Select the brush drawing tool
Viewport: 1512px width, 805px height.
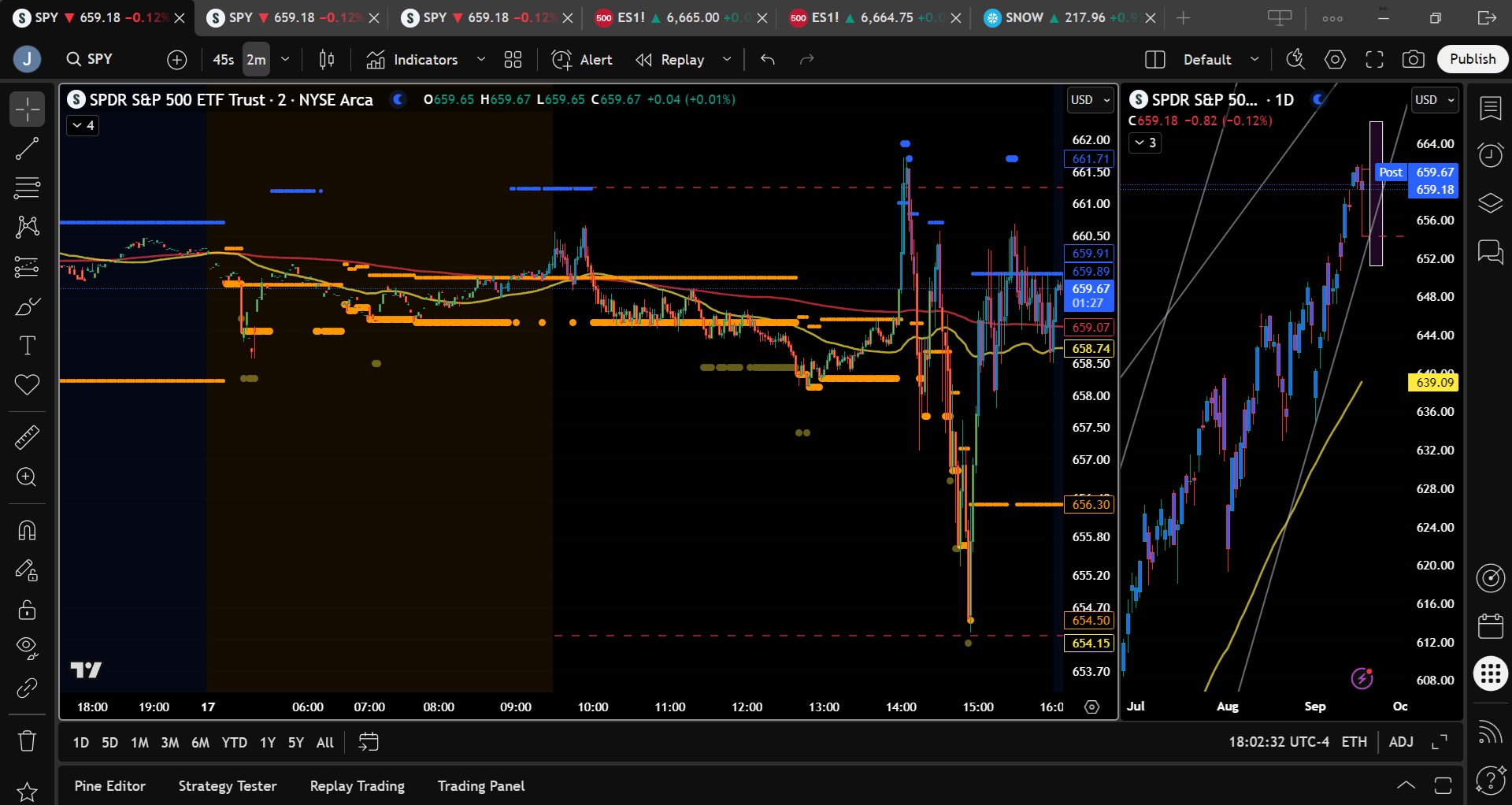coord(27,306)
